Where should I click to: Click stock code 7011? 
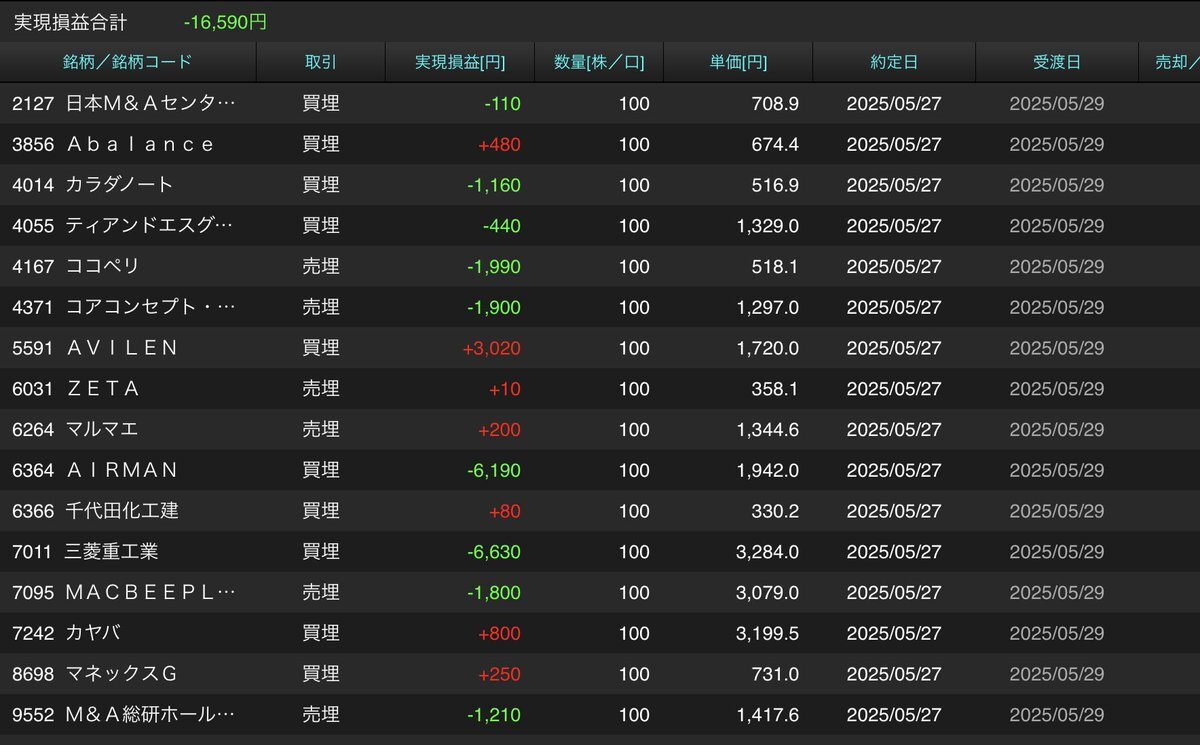pyautogui.click(x=32, y=552)
